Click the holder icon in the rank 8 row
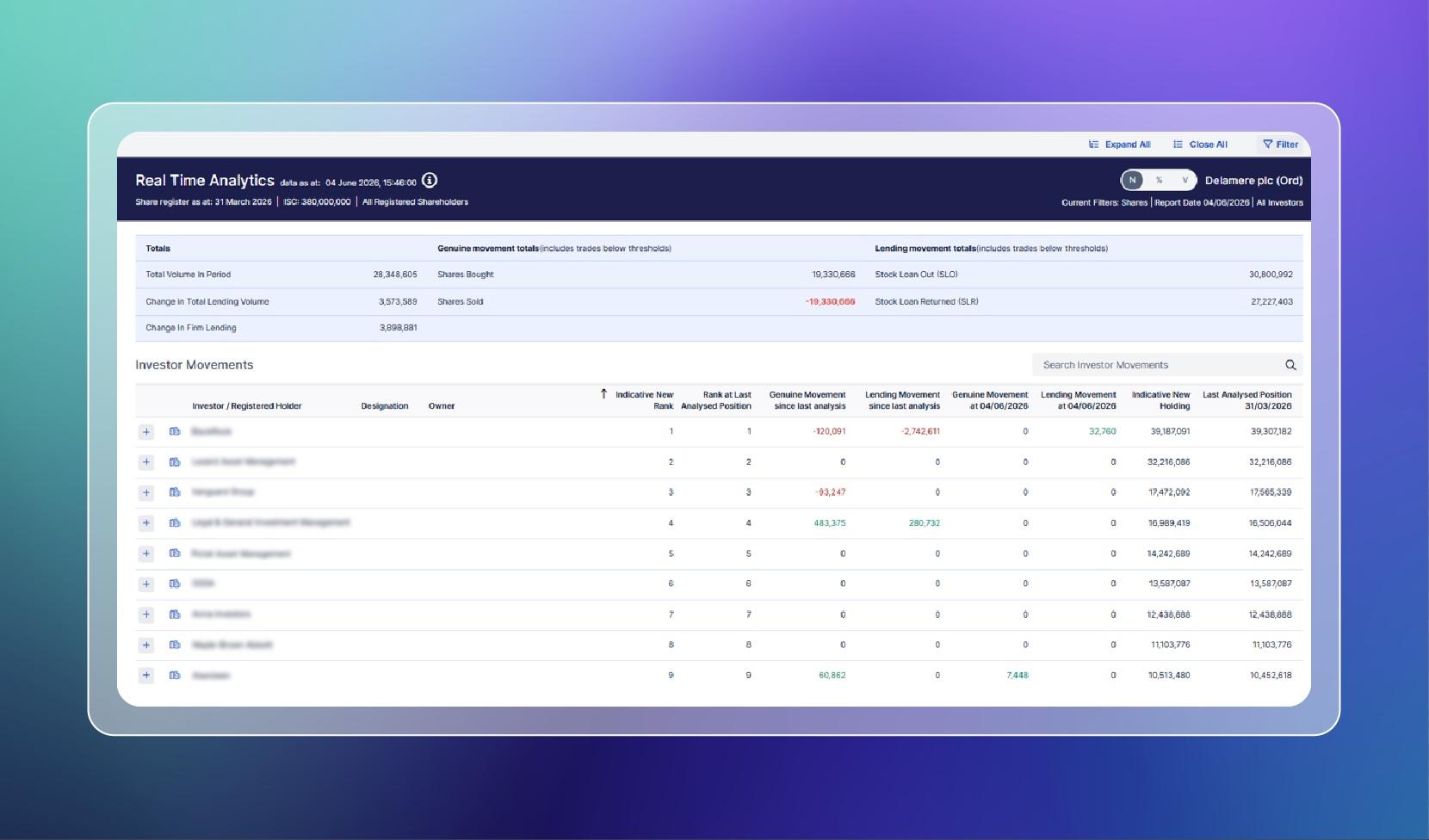Image resolution: width=1429 pixels, height=840 pixels. point(175,645)
